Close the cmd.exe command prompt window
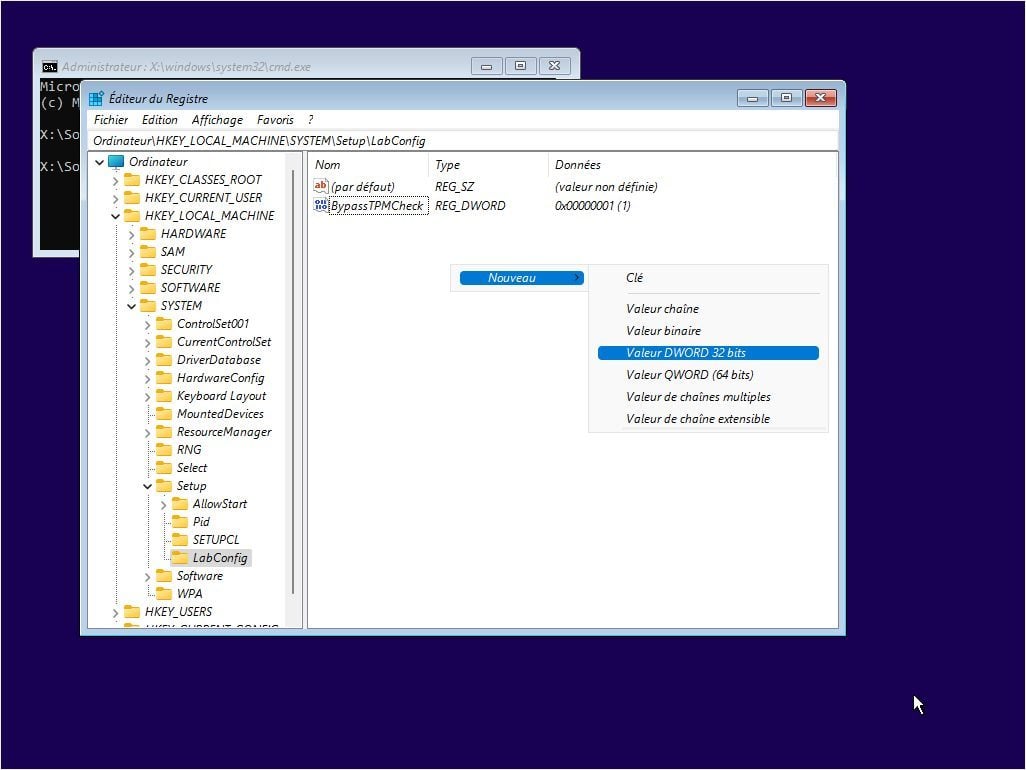The image size is (1026, 770). (x=554, y=66)
